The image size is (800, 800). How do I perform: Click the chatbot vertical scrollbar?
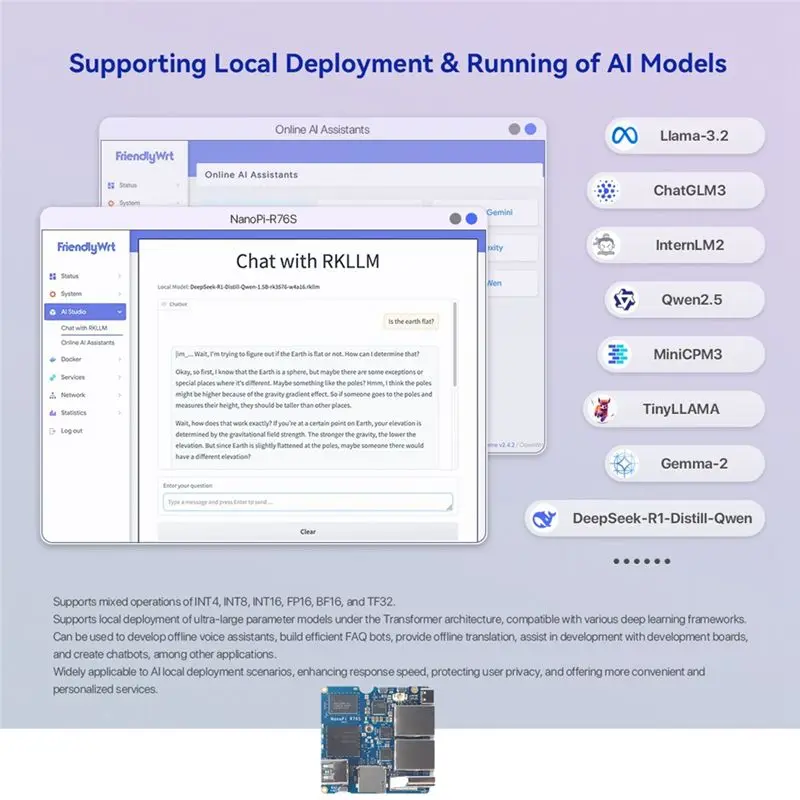point(454,344)
